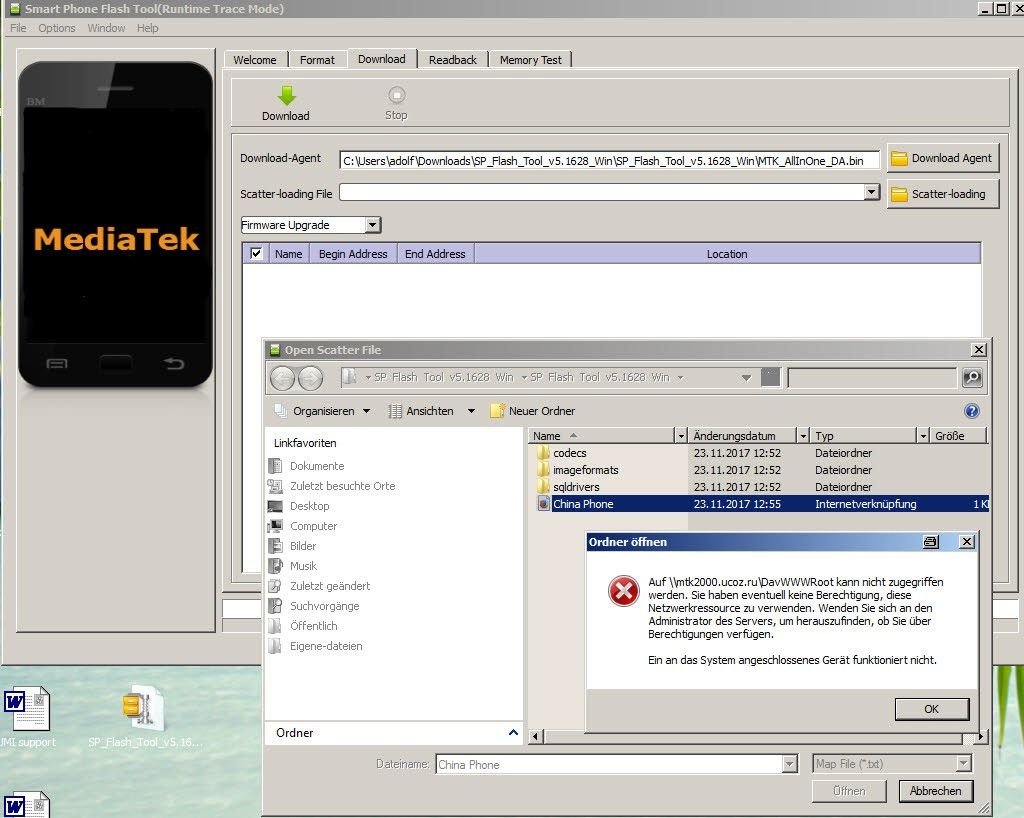Click the Suchvorgänge icon in Linkfavoriten
Image resolution: width=1024 pixels, height=818 pixels.
pyautogui.click(x=275, y=606)
